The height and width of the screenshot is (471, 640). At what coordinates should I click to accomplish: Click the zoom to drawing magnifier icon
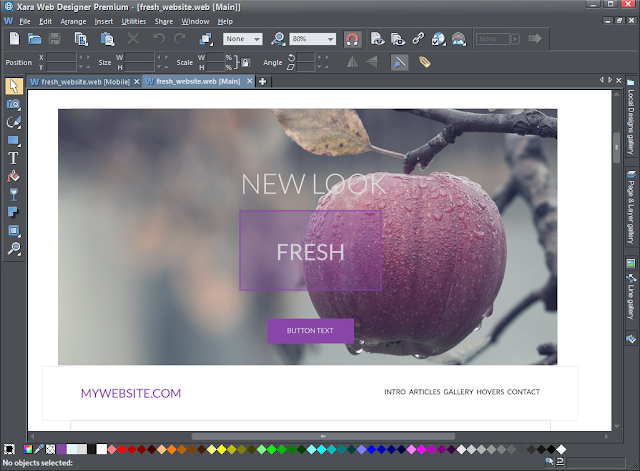(x=278, y=39)
